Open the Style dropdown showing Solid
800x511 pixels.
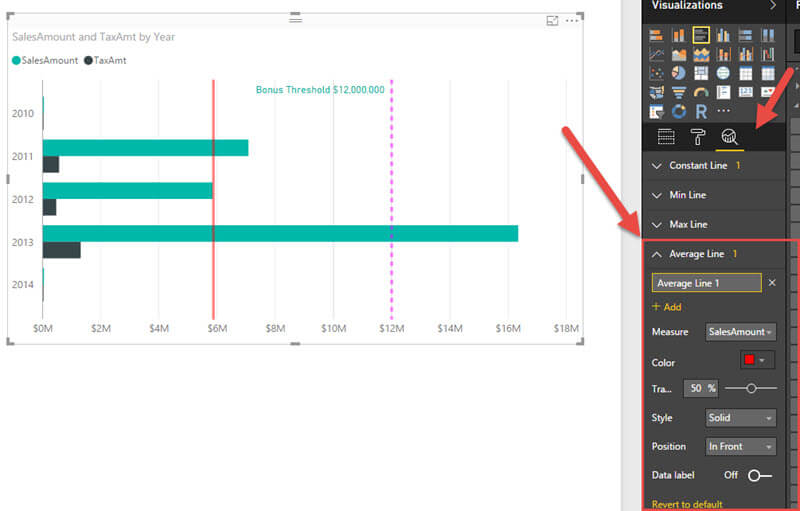(740, 418)
